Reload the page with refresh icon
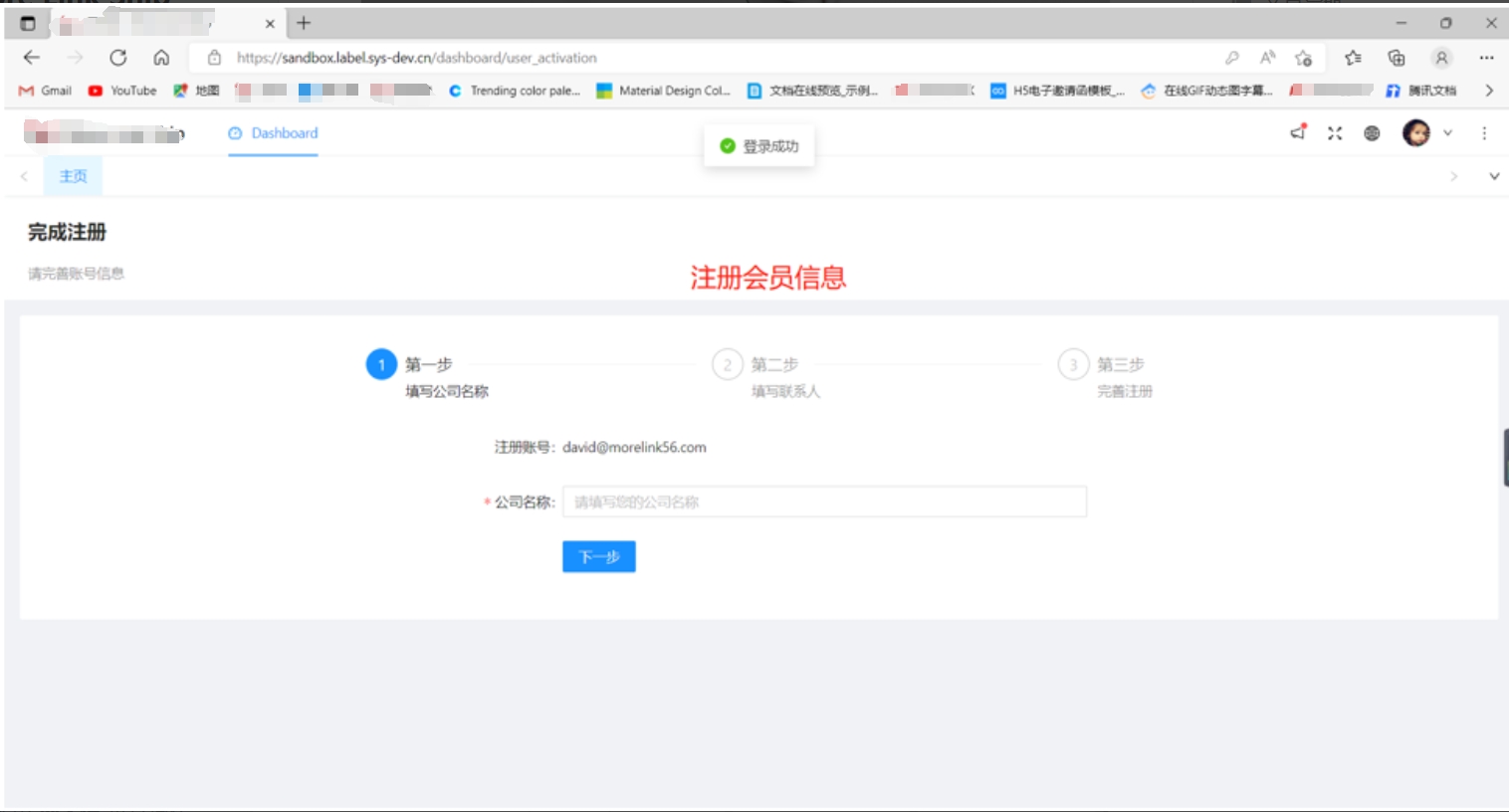This screenshot has height=812, width=1509. pyautogui.click(x=118, y=58)
